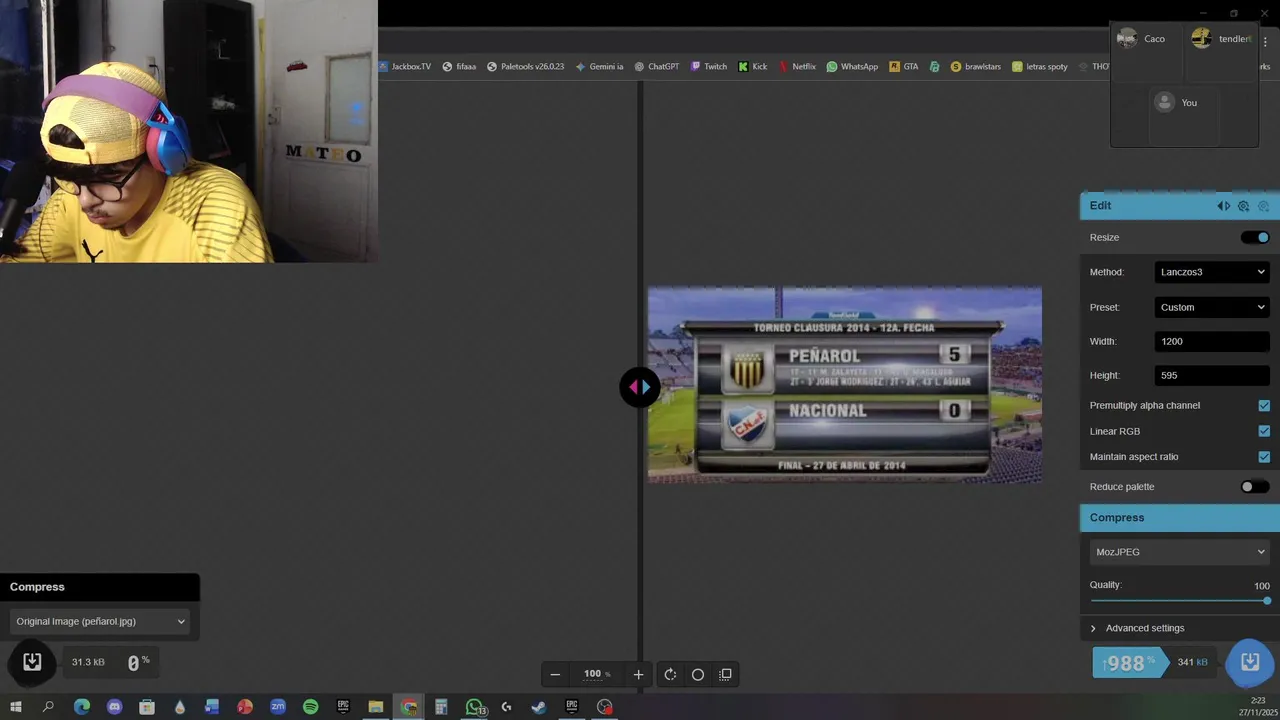Zoom in with the plus button
This screenshot has width=1280, height=720.
click(x=638, y=674)
